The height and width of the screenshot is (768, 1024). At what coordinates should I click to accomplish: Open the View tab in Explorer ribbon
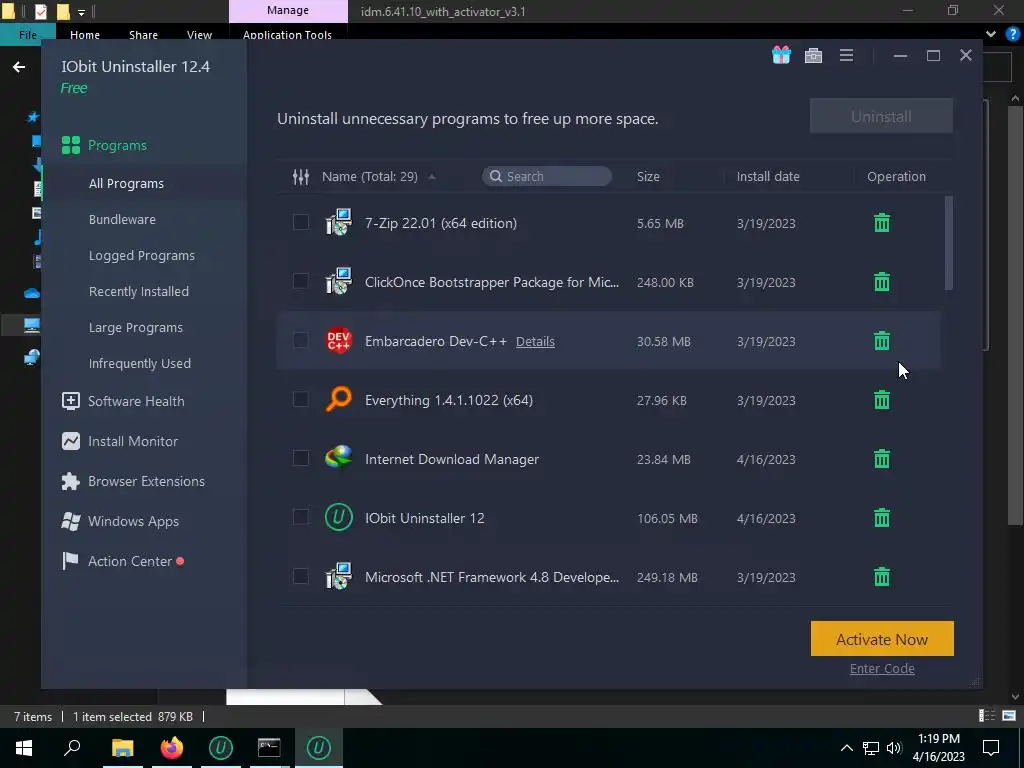tap(199, 35)
